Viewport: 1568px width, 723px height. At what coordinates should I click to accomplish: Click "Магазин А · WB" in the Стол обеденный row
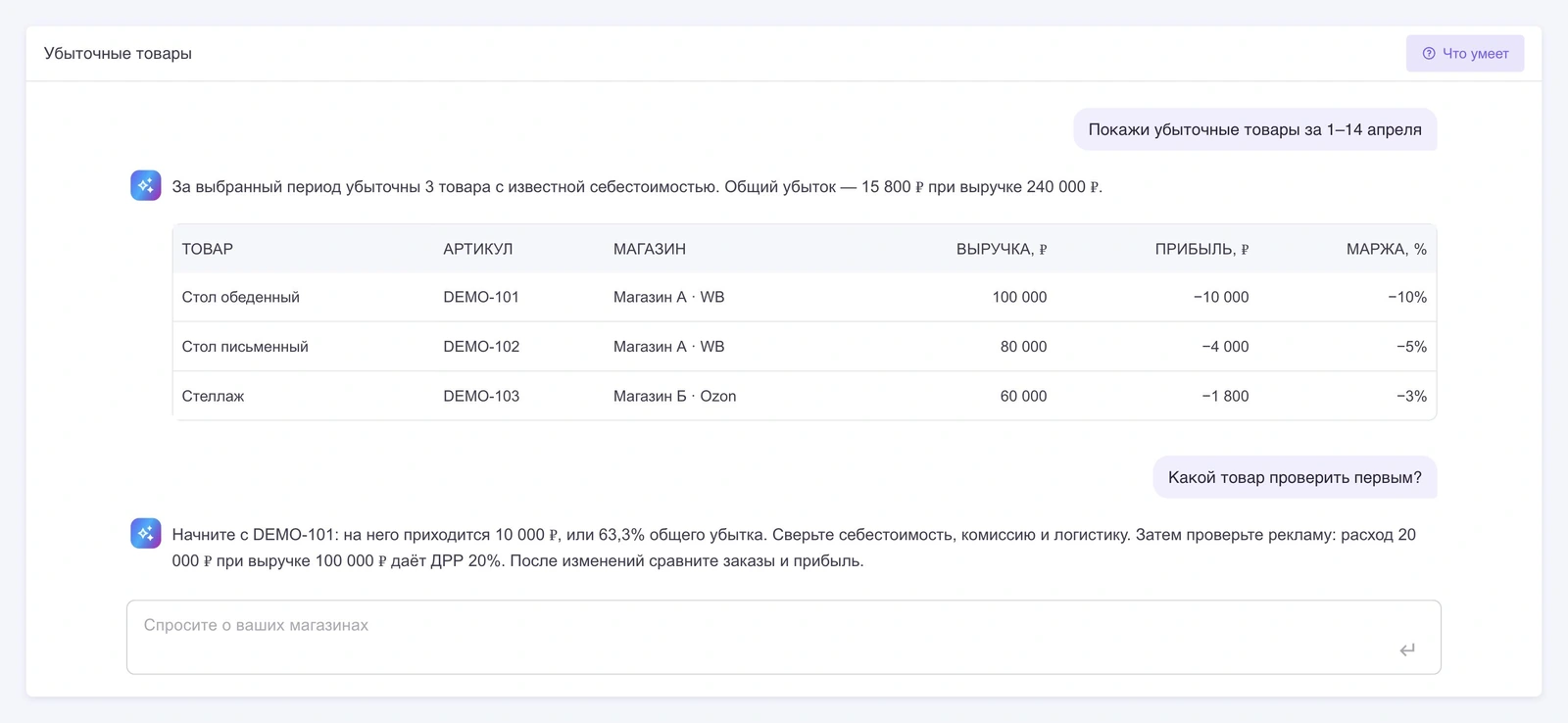click(x=669, y=297)
